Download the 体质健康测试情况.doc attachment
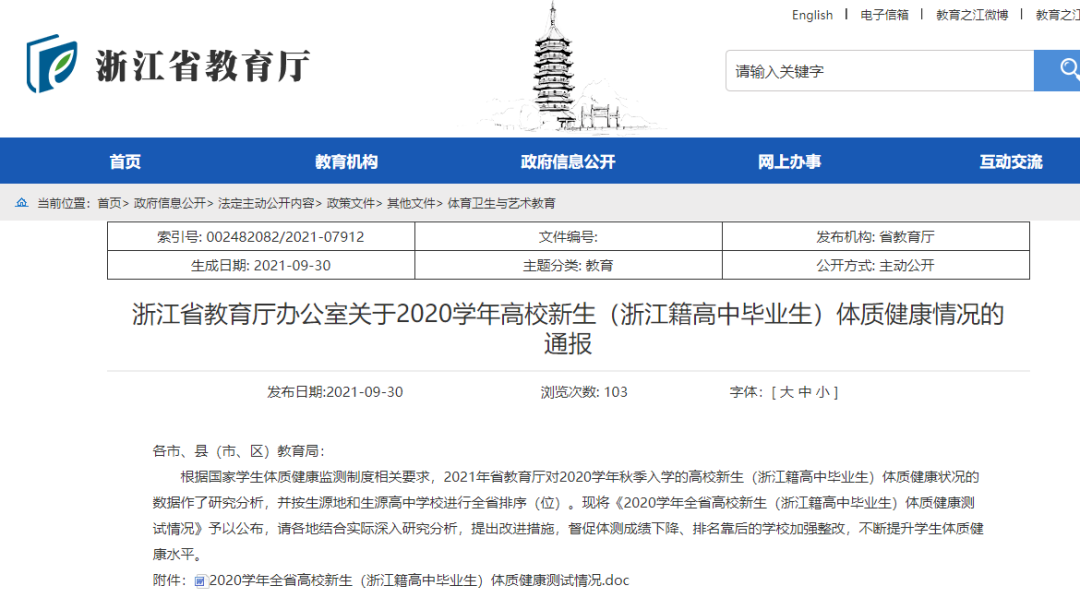This screenshot has height=598, width=1080. 419,580
